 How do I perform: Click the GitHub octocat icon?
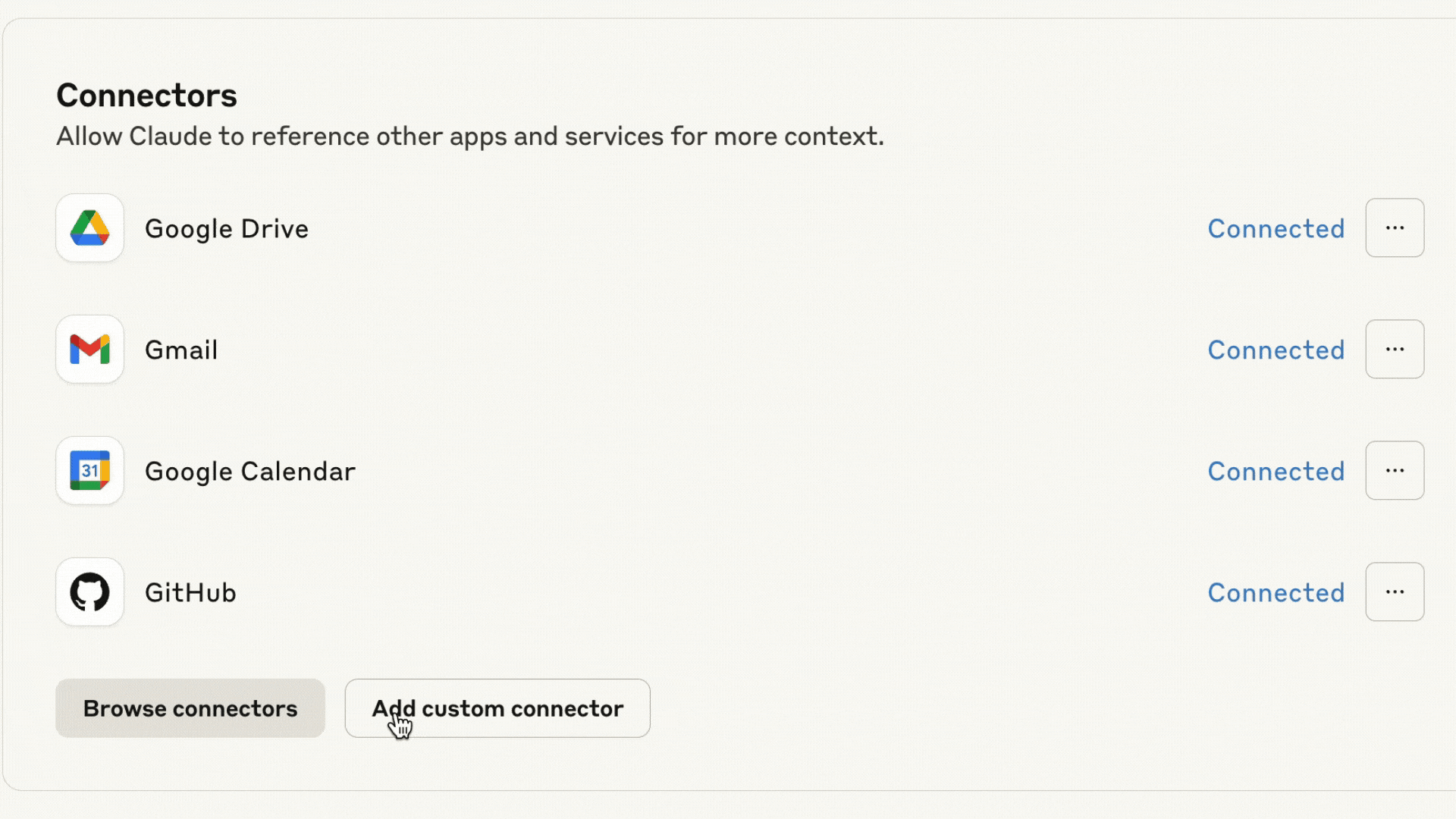[89, 592]
